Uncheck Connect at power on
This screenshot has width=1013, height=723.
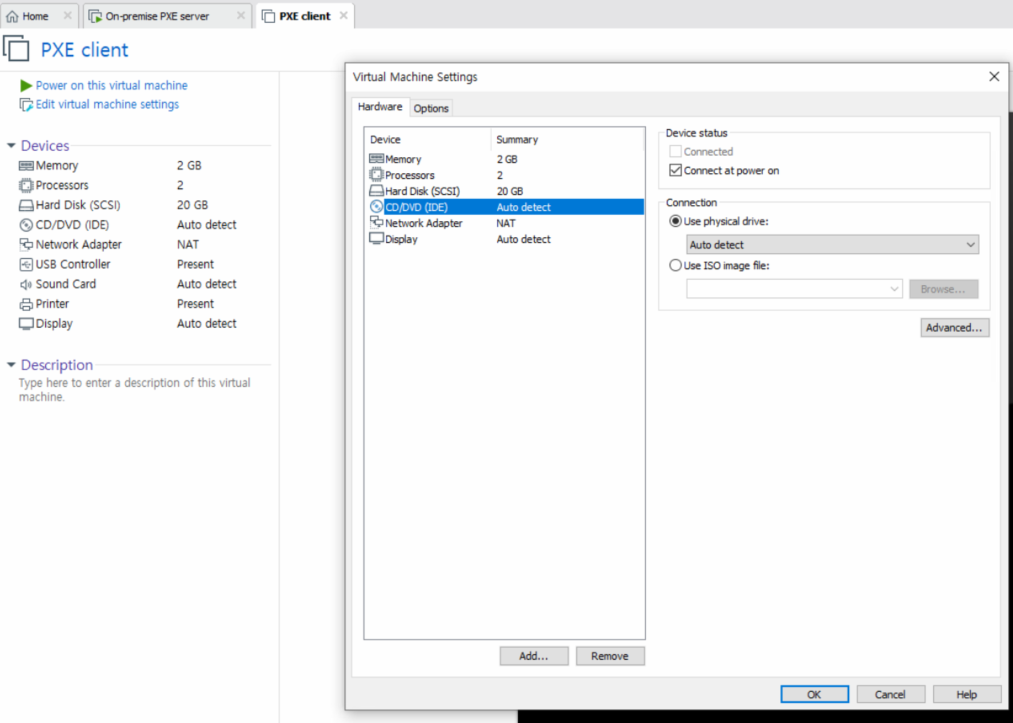tap(675, 171)
